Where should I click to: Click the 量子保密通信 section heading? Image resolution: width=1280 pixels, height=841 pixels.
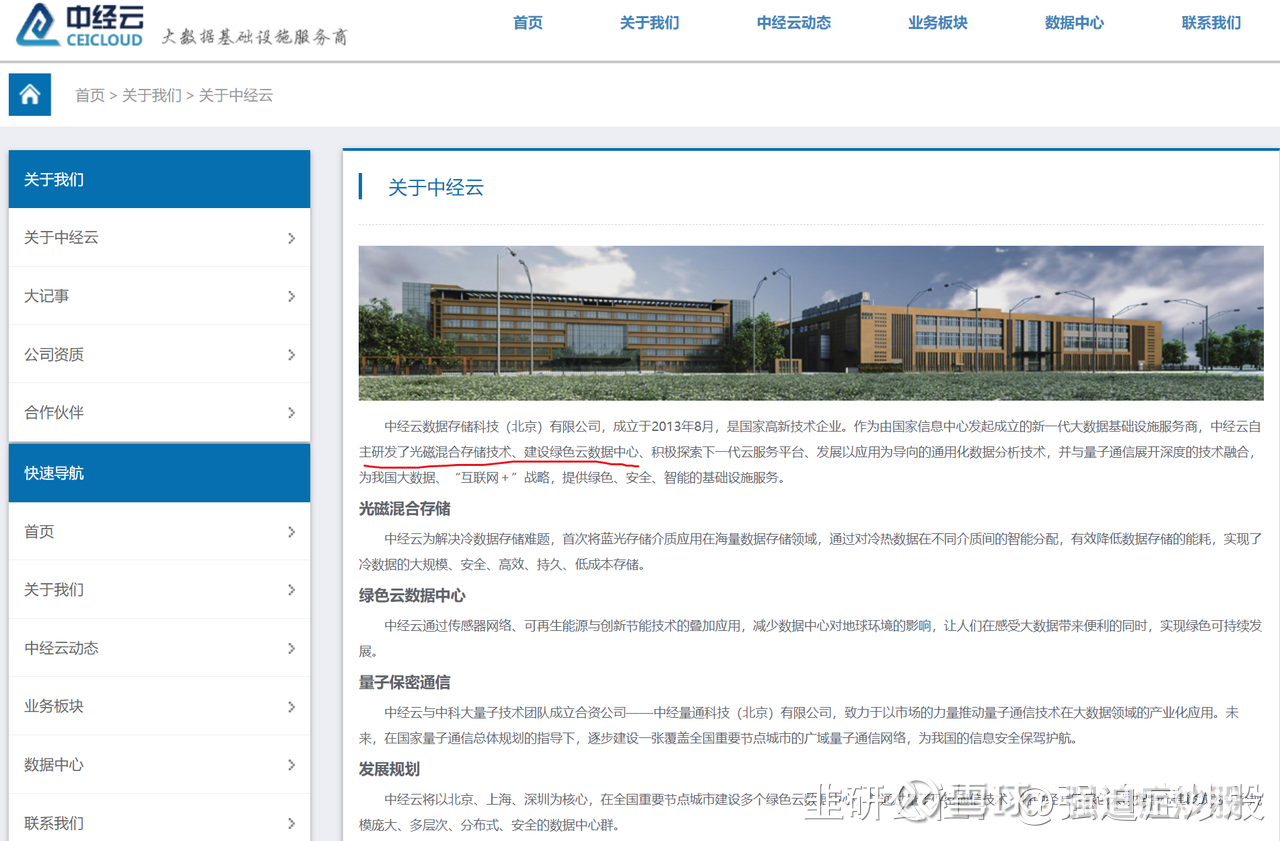tap(405, 682)
